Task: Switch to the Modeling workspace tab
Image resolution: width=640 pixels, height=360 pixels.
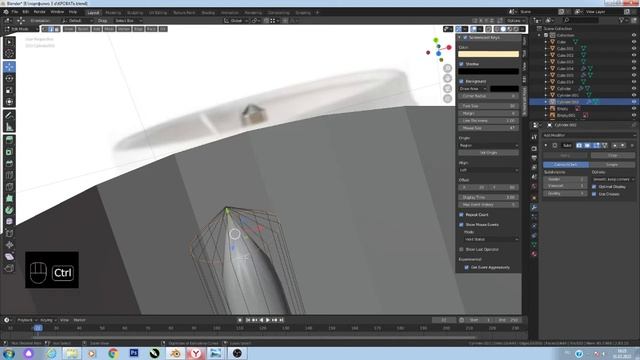Action: pos(113,13)
